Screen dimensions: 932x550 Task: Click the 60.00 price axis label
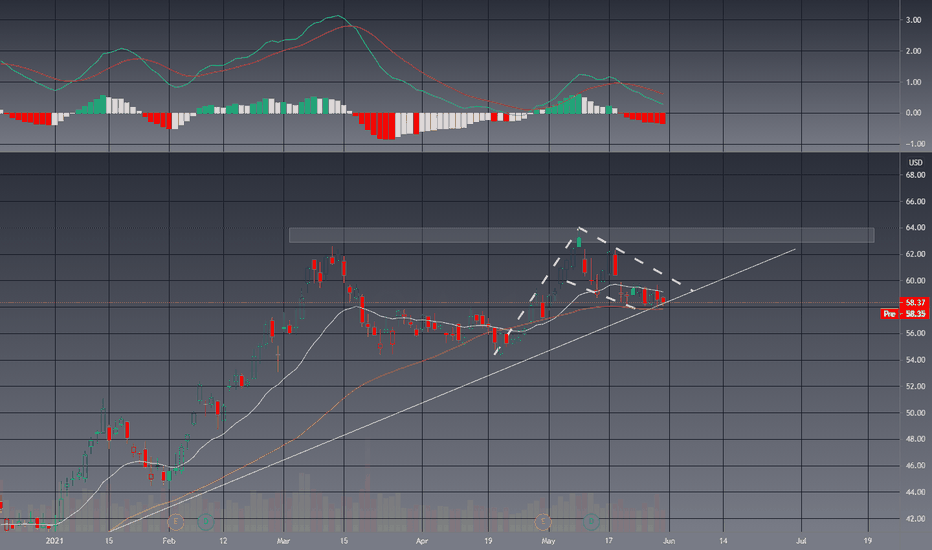click(915, 281)
